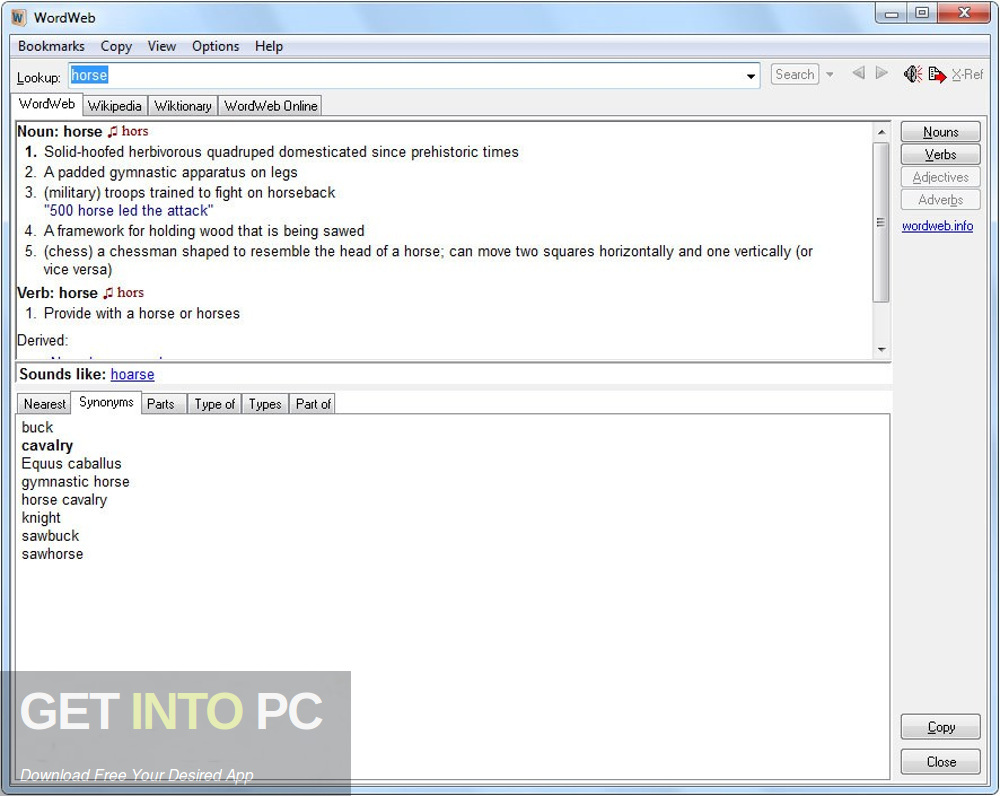The height and width of the screenshot is (796, 1000).
Task: Switch to the Wiktionary tab
Action: point(183,106)
